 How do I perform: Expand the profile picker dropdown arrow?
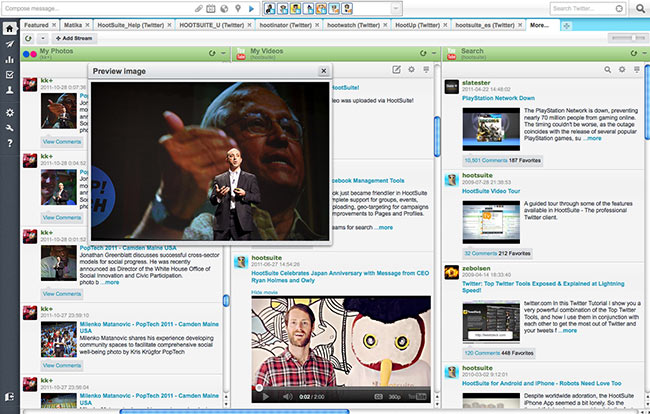[x=396, y=8]
